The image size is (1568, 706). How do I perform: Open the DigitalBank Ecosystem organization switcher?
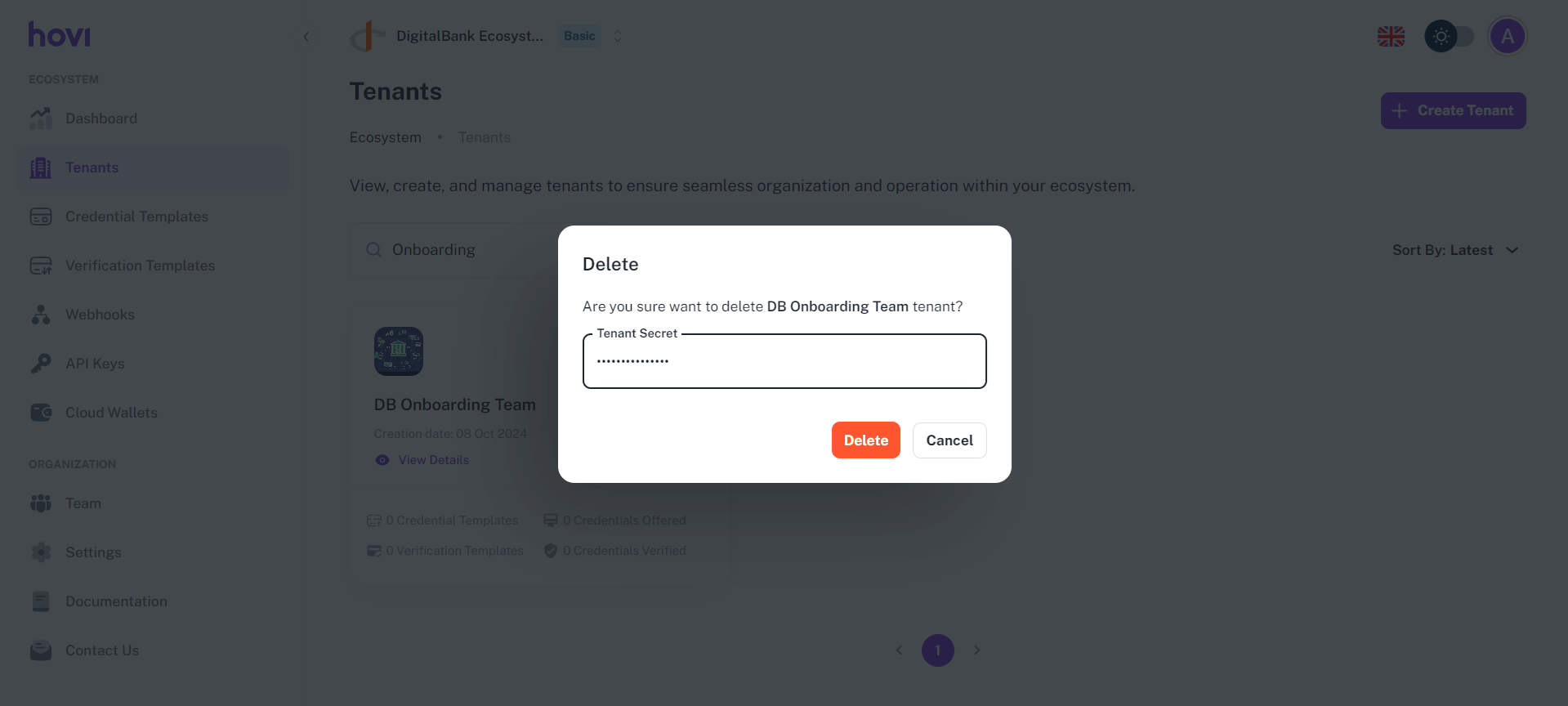coord(618,36)
